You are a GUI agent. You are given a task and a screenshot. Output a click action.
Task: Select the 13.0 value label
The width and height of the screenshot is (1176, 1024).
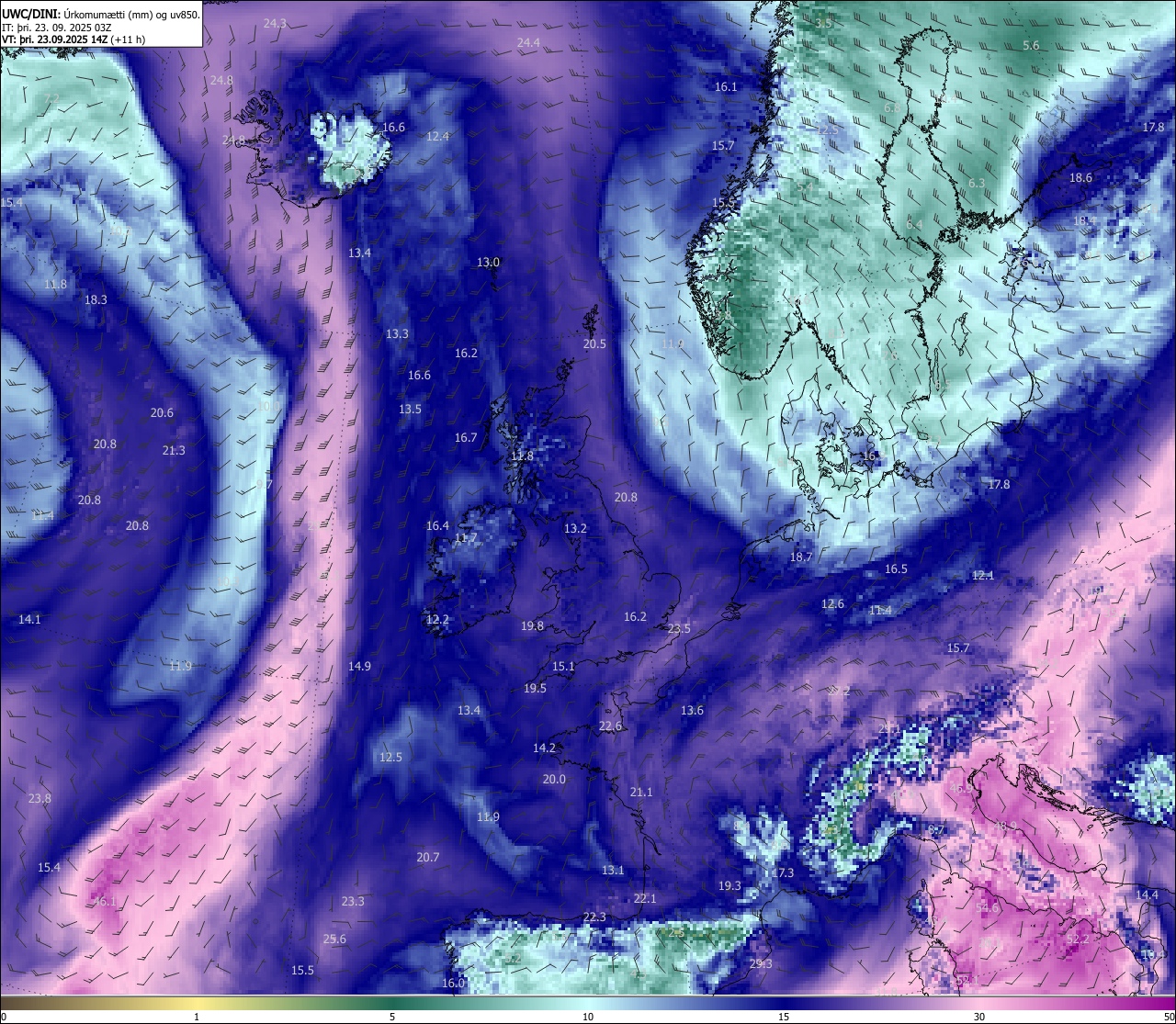coord(488,262)
